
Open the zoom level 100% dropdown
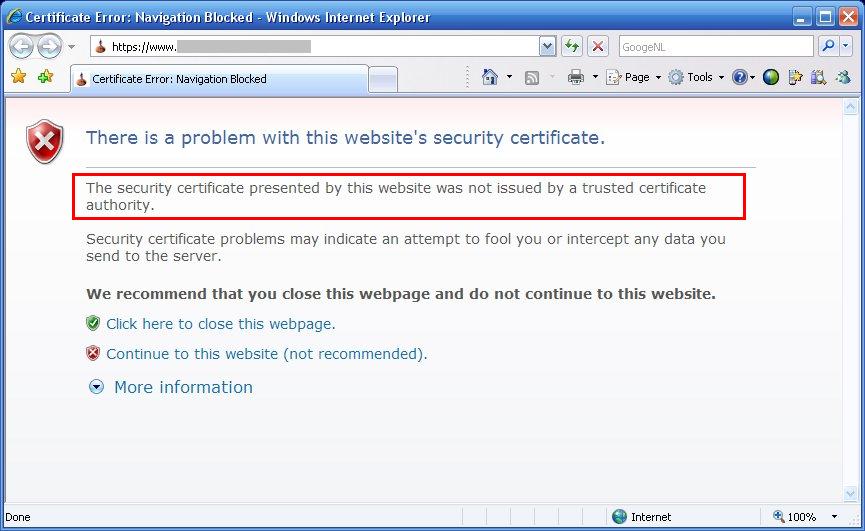(833, 517)
